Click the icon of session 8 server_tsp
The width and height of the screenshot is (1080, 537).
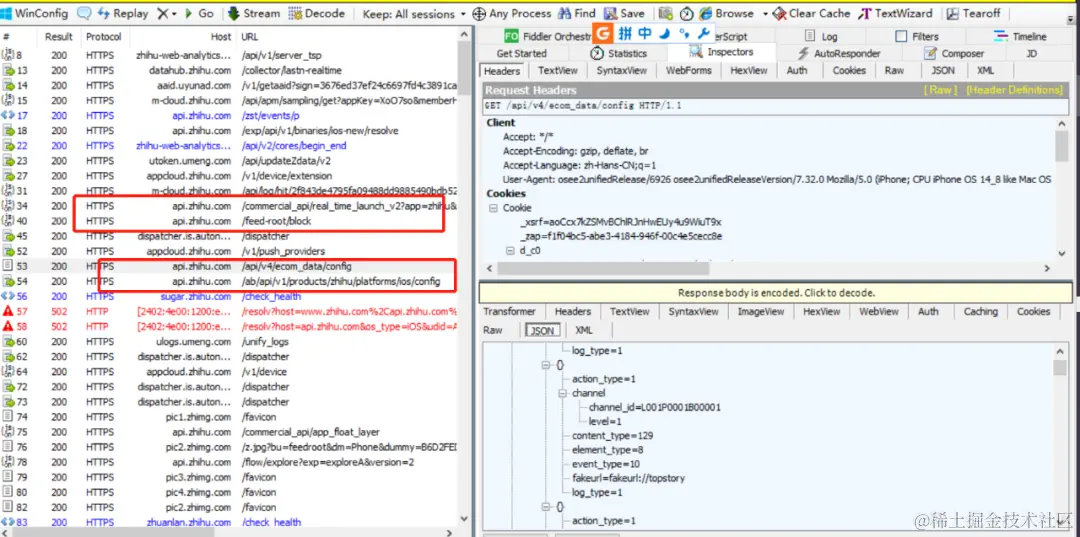coord(8,54)
